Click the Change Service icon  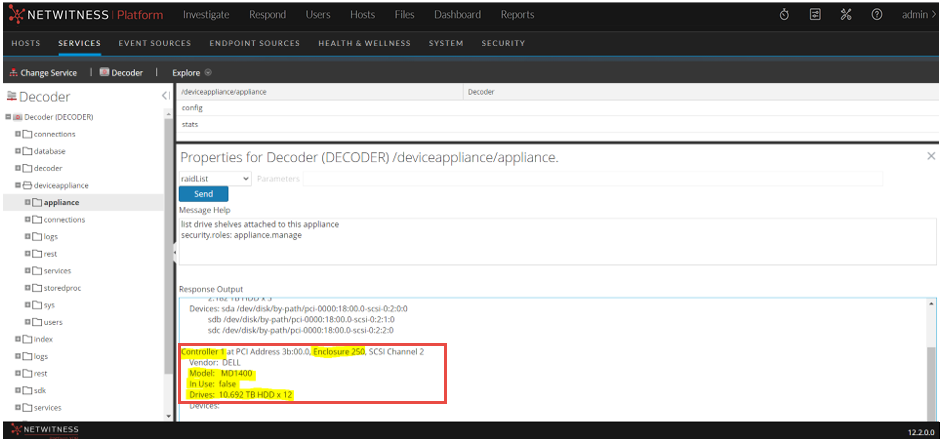click(14, 73)
